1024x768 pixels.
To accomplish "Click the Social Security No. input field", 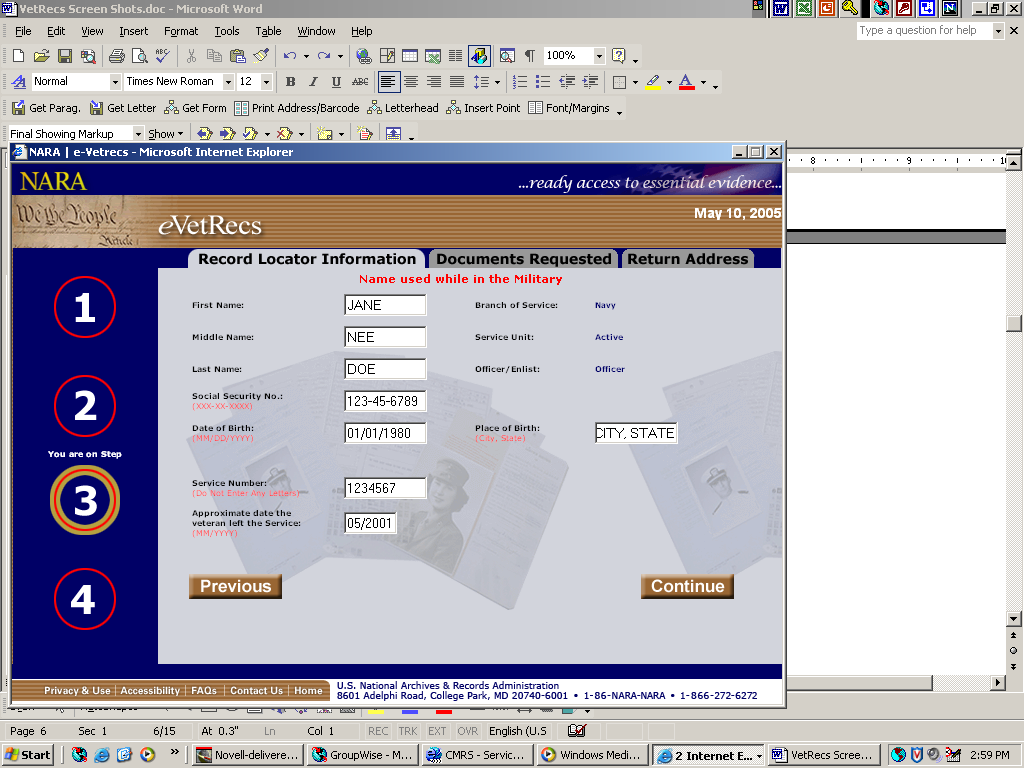I will 385,401.
